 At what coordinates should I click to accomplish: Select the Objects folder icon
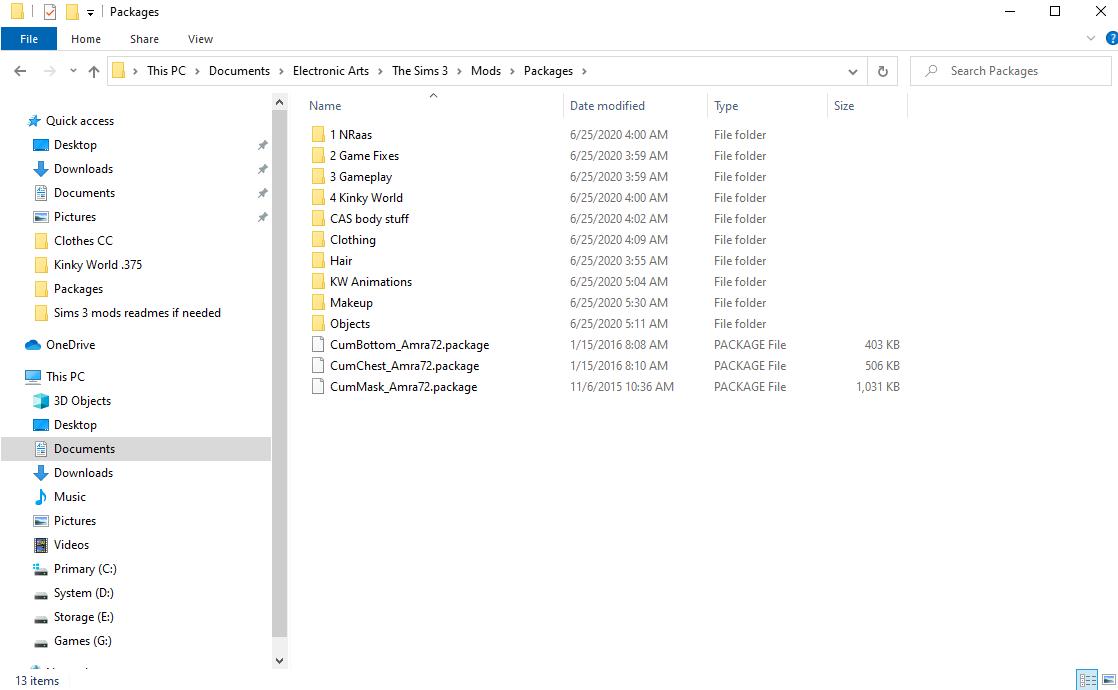tap(318, 324)
